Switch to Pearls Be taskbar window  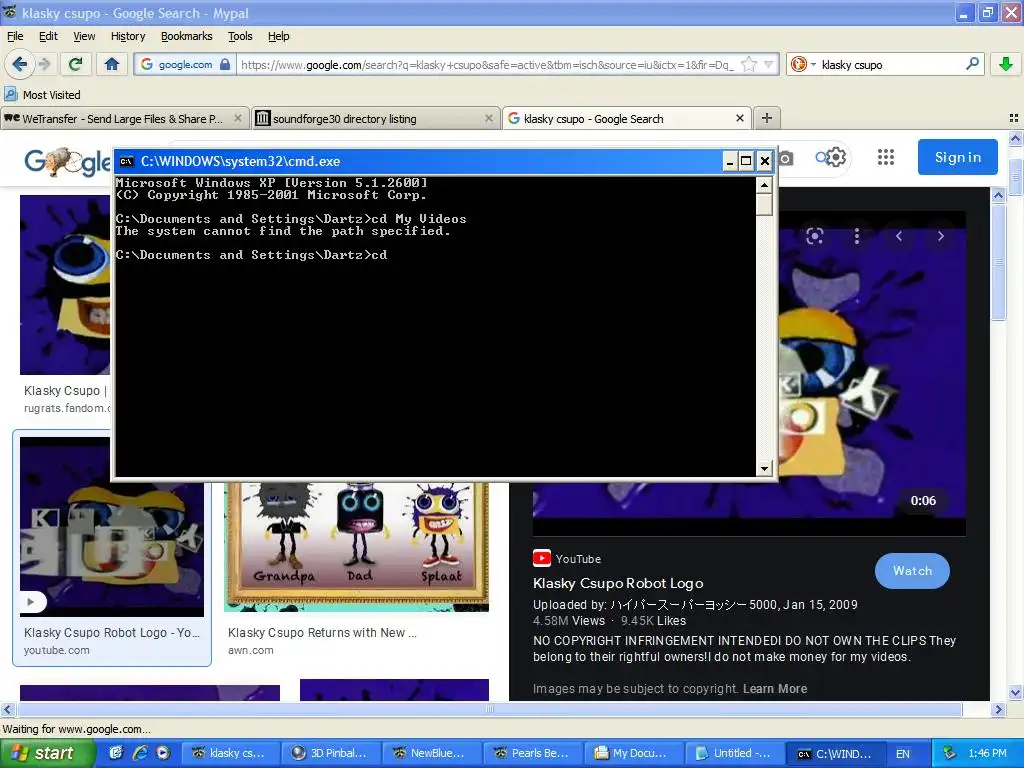point(532,753)
